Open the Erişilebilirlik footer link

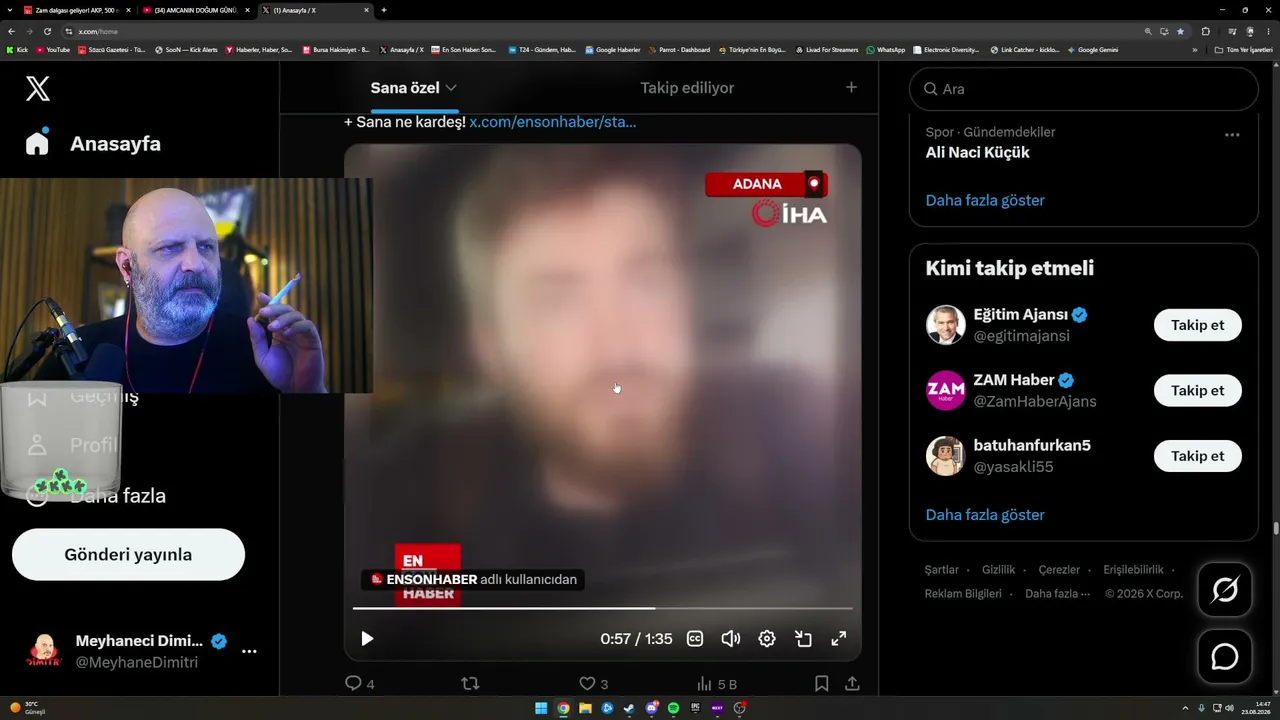point(1133,570)
